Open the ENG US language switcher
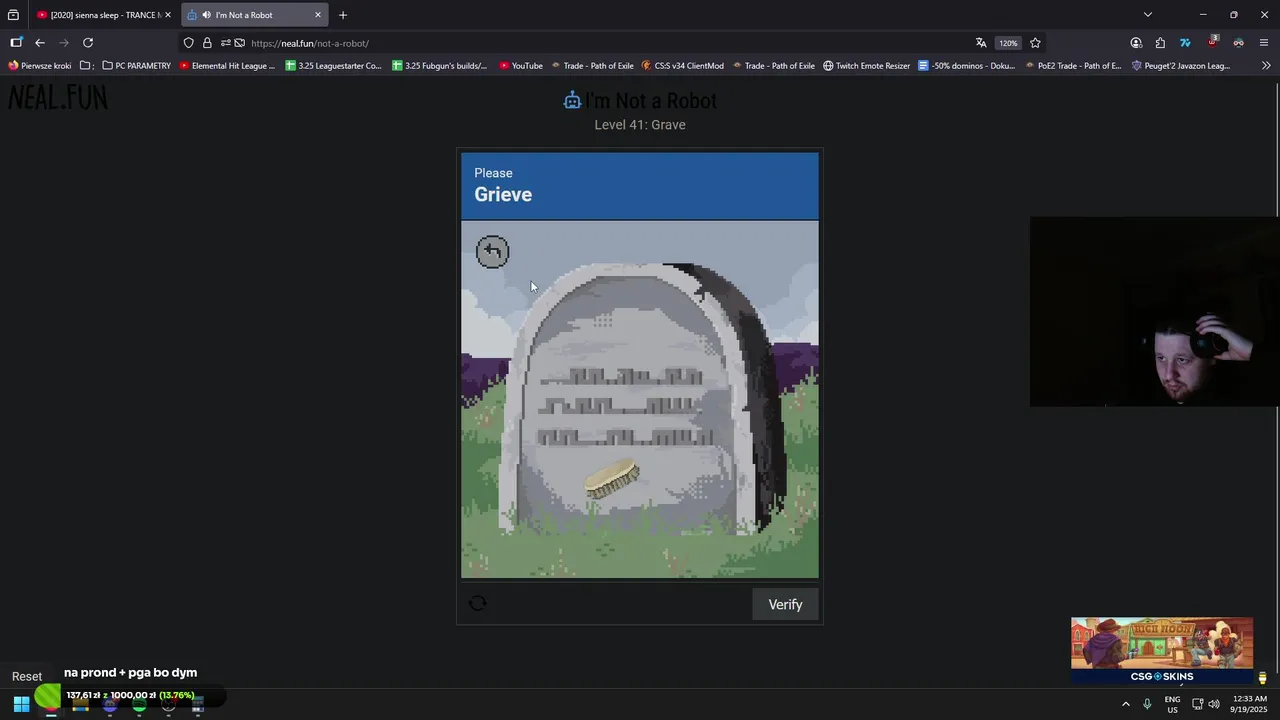The image size is (1280, 720). point(1172,704)
